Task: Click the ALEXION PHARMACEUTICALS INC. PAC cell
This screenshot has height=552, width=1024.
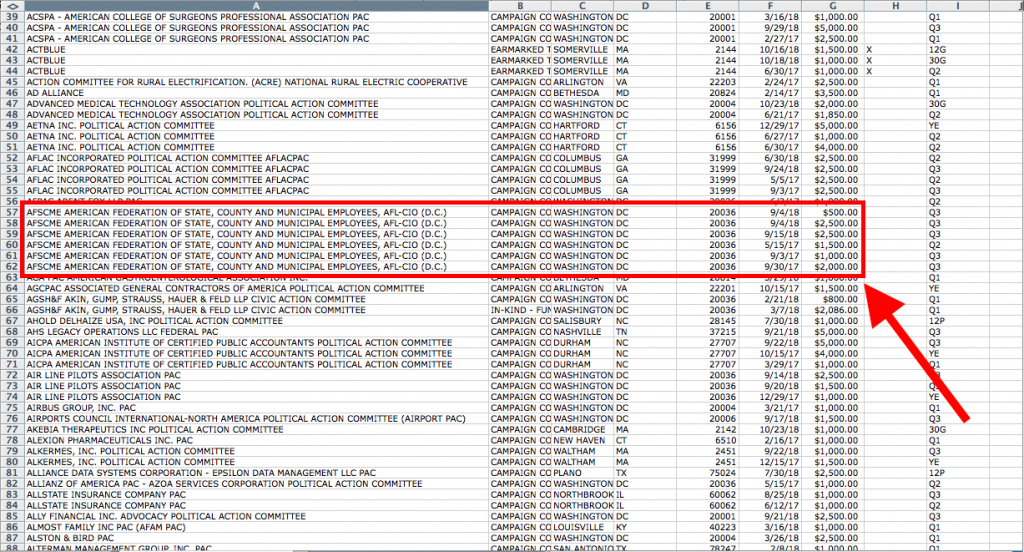Action: click(x=257, y=440)
